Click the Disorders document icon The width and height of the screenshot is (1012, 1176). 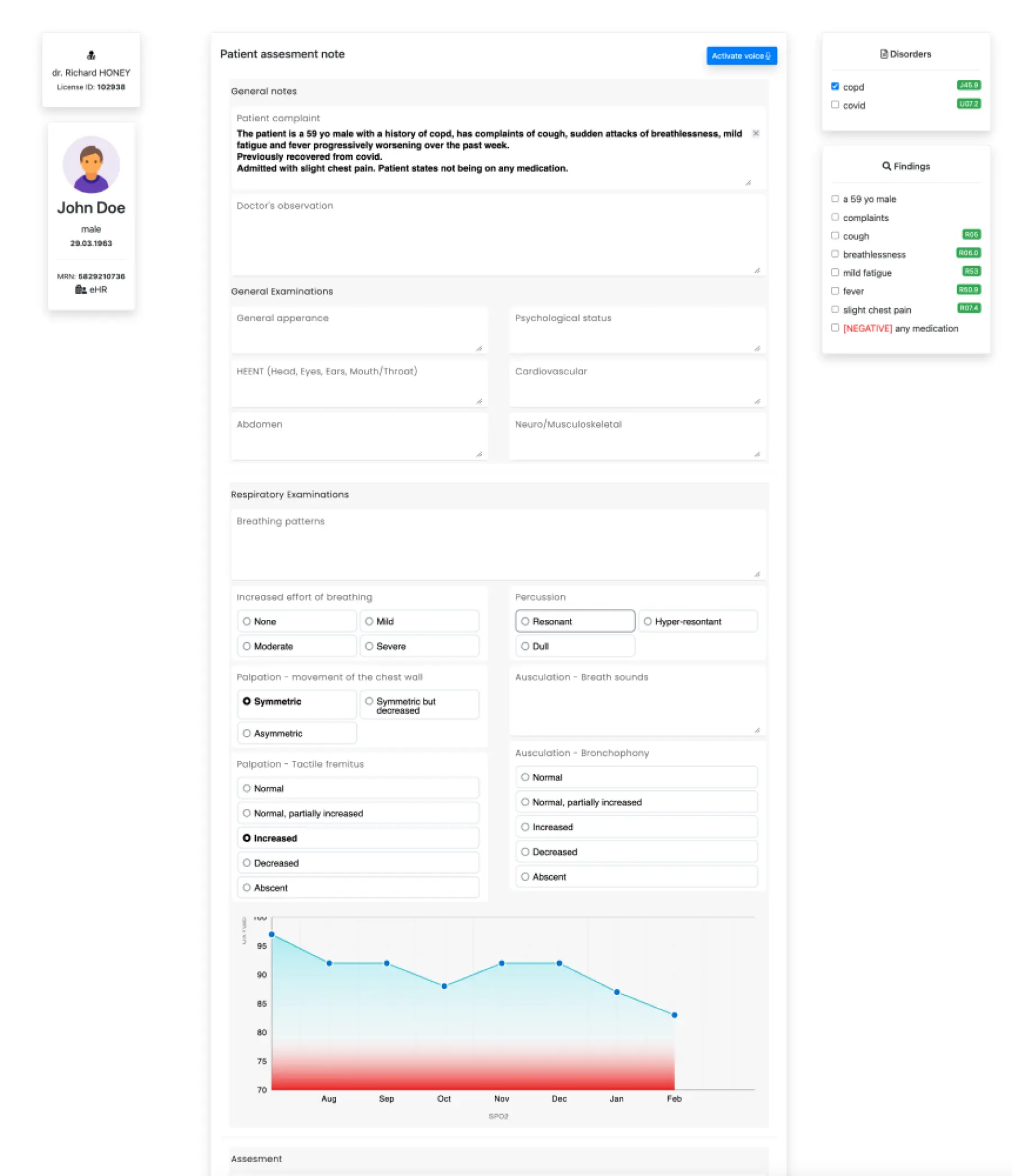883,54
